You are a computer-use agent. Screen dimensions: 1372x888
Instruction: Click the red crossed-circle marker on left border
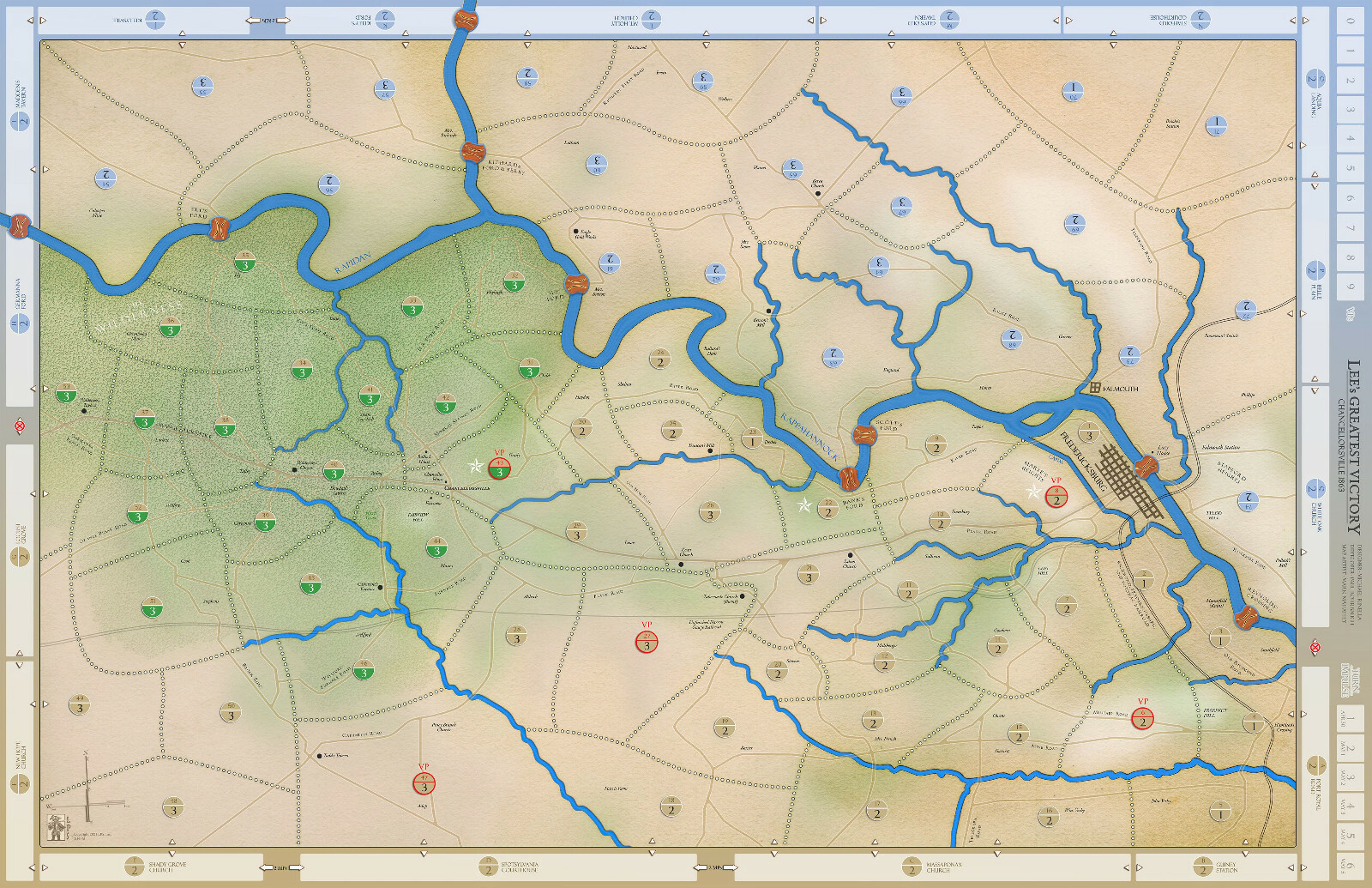click(20, 426)
